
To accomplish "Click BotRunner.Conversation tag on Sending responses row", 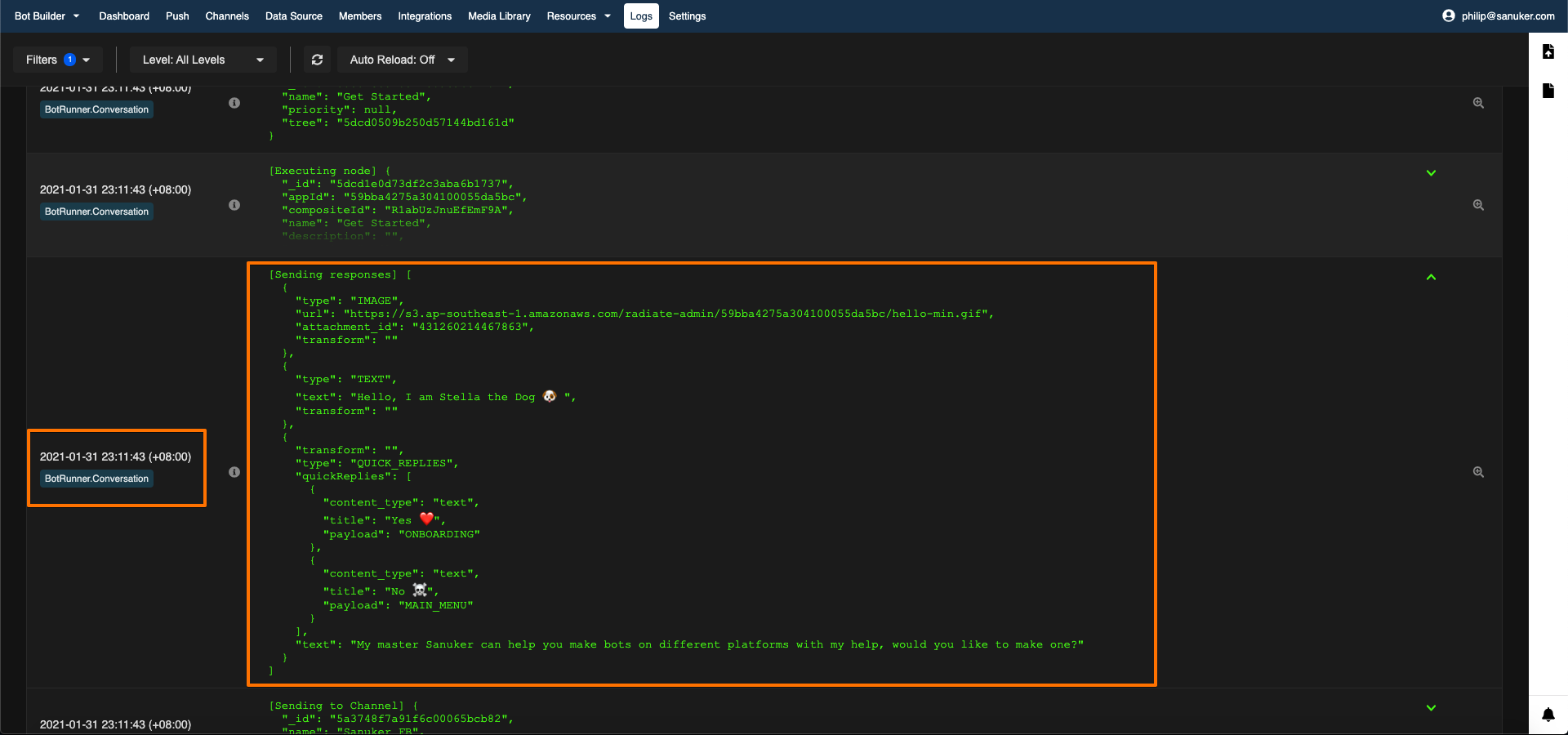I will tap(96, 479).
